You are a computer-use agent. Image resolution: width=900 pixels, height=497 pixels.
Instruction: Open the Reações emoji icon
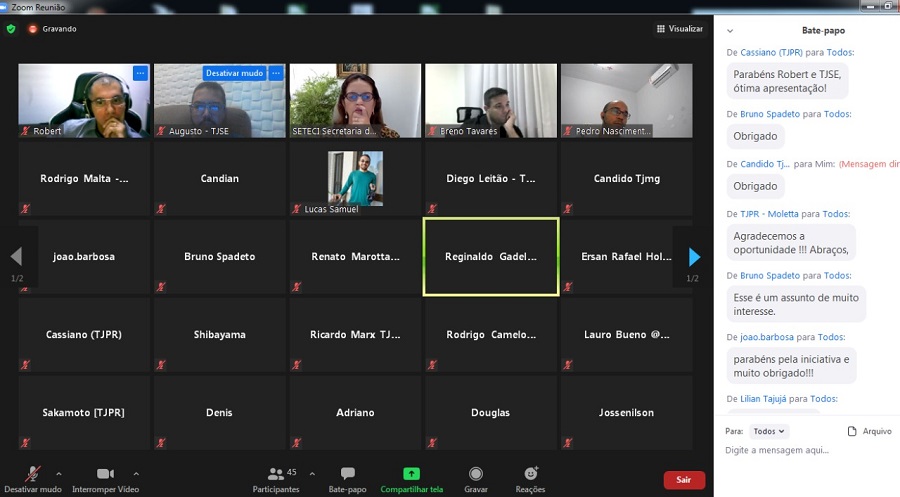[530, 474]
